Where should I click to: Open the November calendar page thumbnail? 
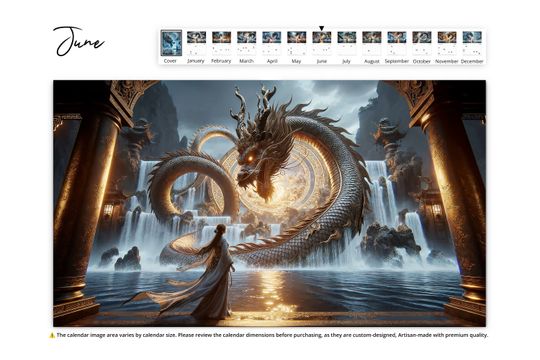click(x=447, y=43)
